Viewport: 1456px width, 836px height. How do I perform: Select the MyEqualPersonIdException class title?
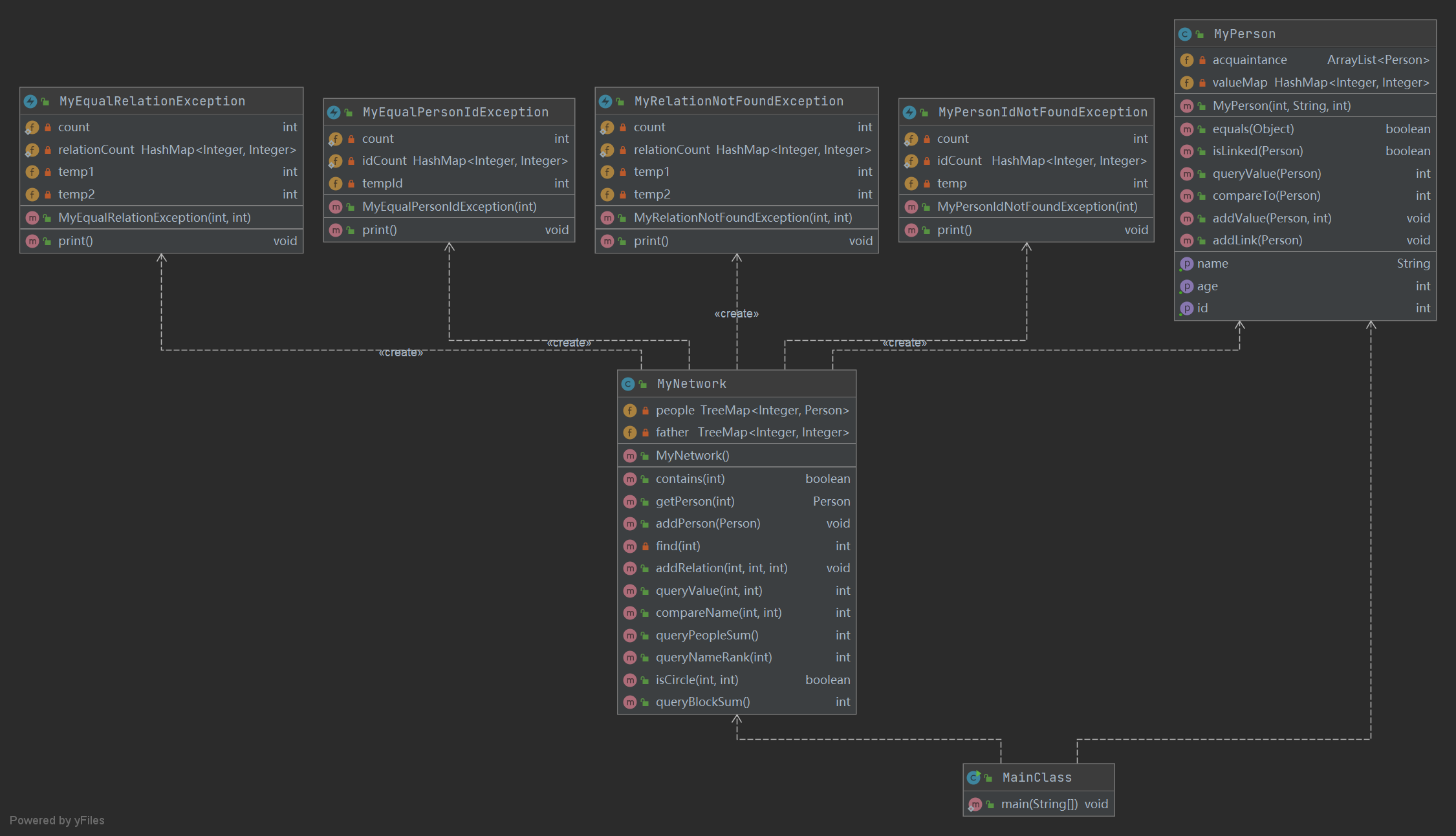[455, 113]
